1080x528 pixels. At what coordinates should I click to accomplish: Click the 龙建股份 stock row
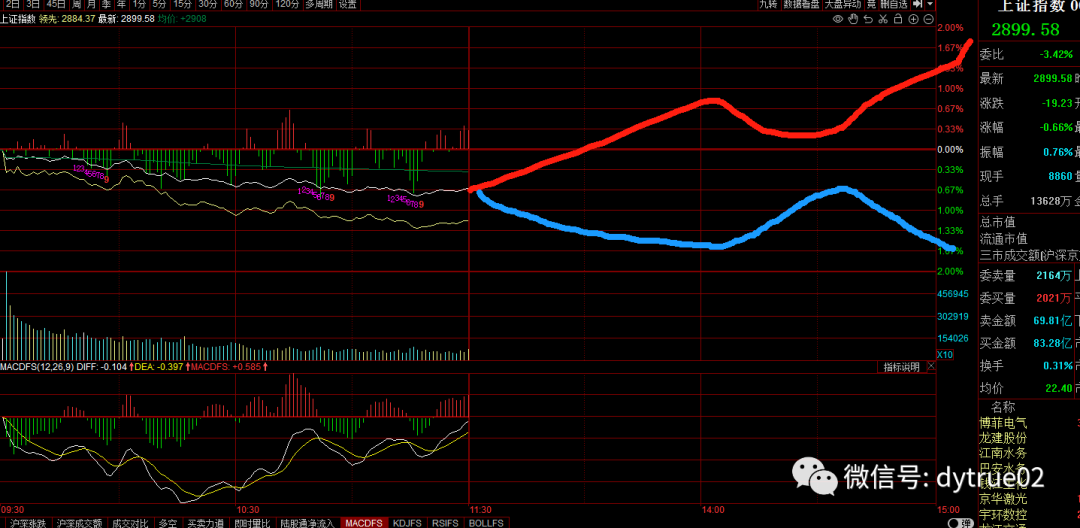[x=1002, y=438]
